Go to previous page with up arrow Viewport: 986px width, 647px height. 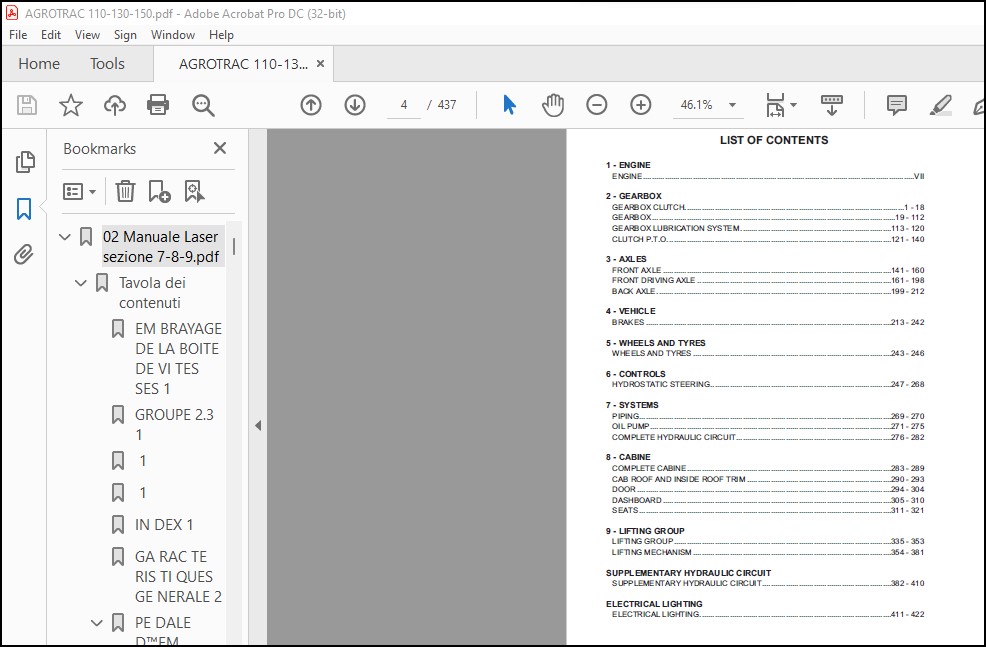pos(311,105)
